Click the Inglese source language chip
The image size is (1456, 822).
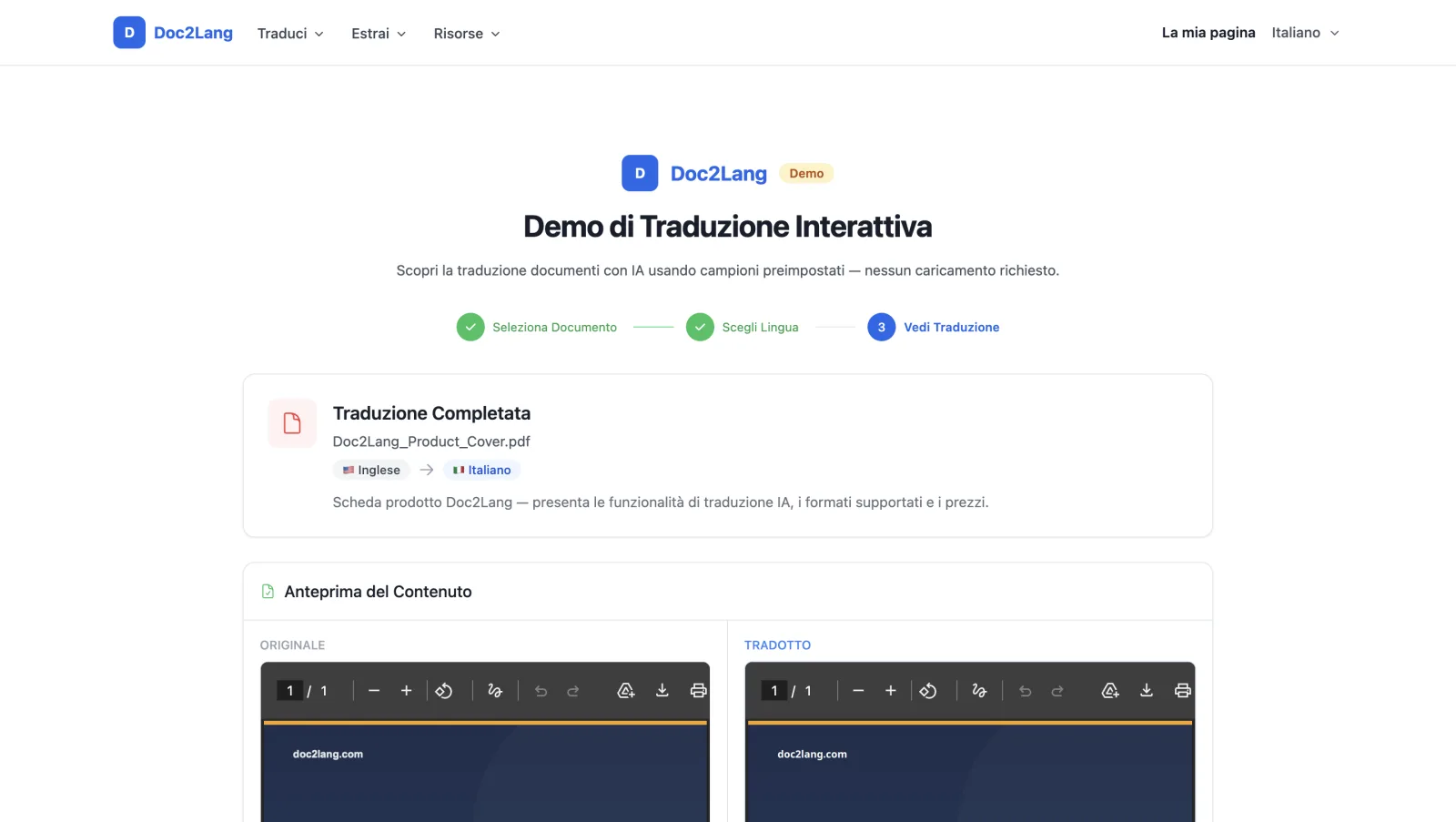tap(371, 470)
